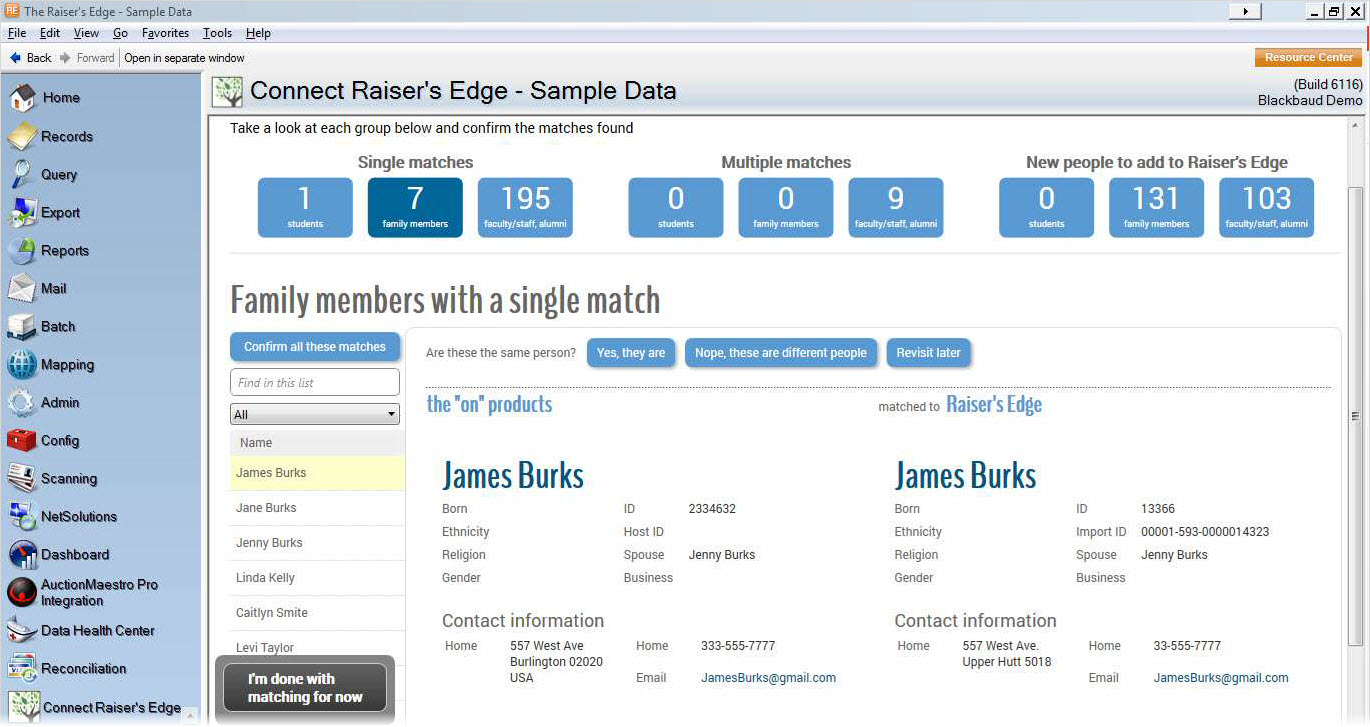The image size is (1370, 727).
Task: Click the main page vertical scrollbar
Action: (x=1355, y=416)
